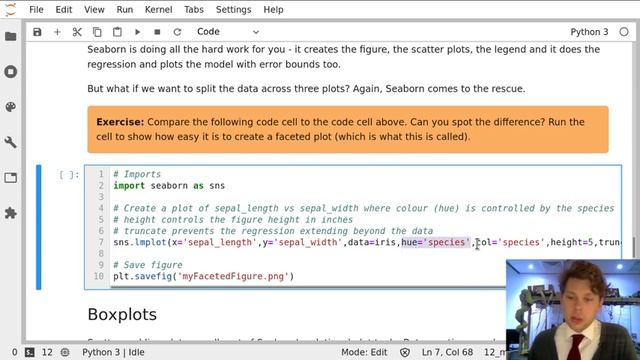Open the Commands palette sidebar icon

11,107
